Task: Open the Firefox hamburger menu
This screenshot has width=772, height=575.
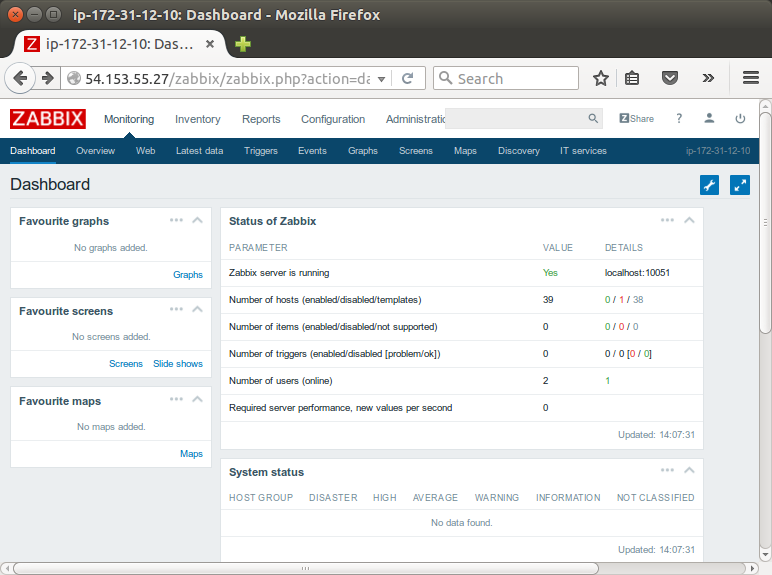Action: tap(750, 78)
